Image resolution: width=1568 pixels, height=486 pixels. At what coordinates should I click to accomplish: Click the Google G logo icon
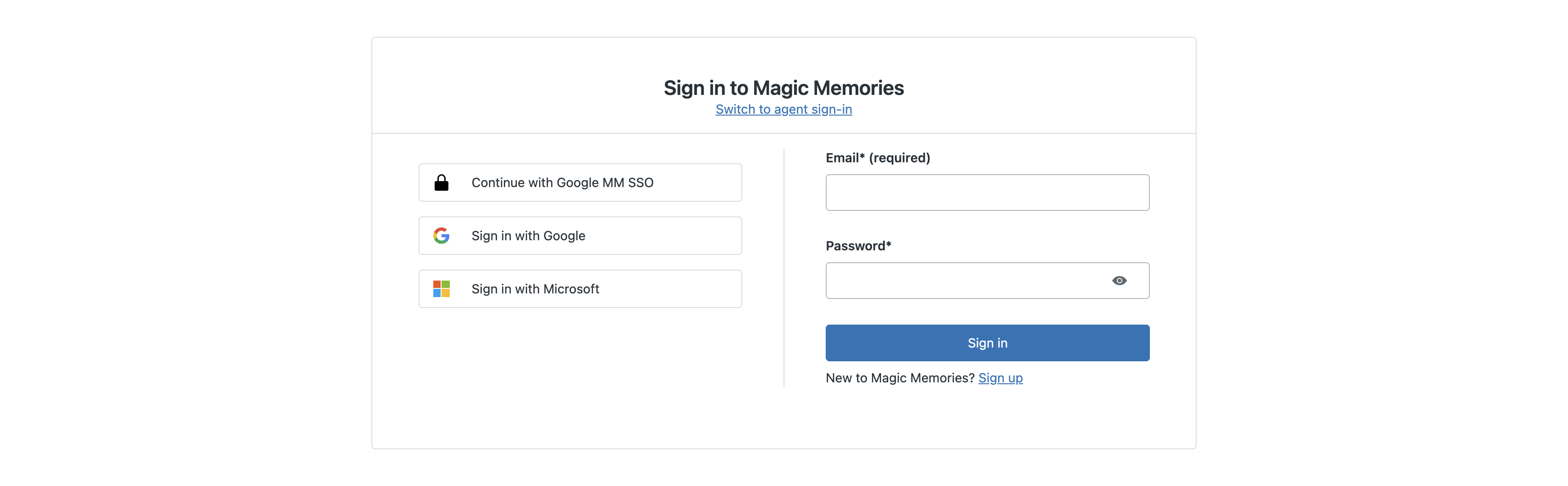[x=442, y=236]
